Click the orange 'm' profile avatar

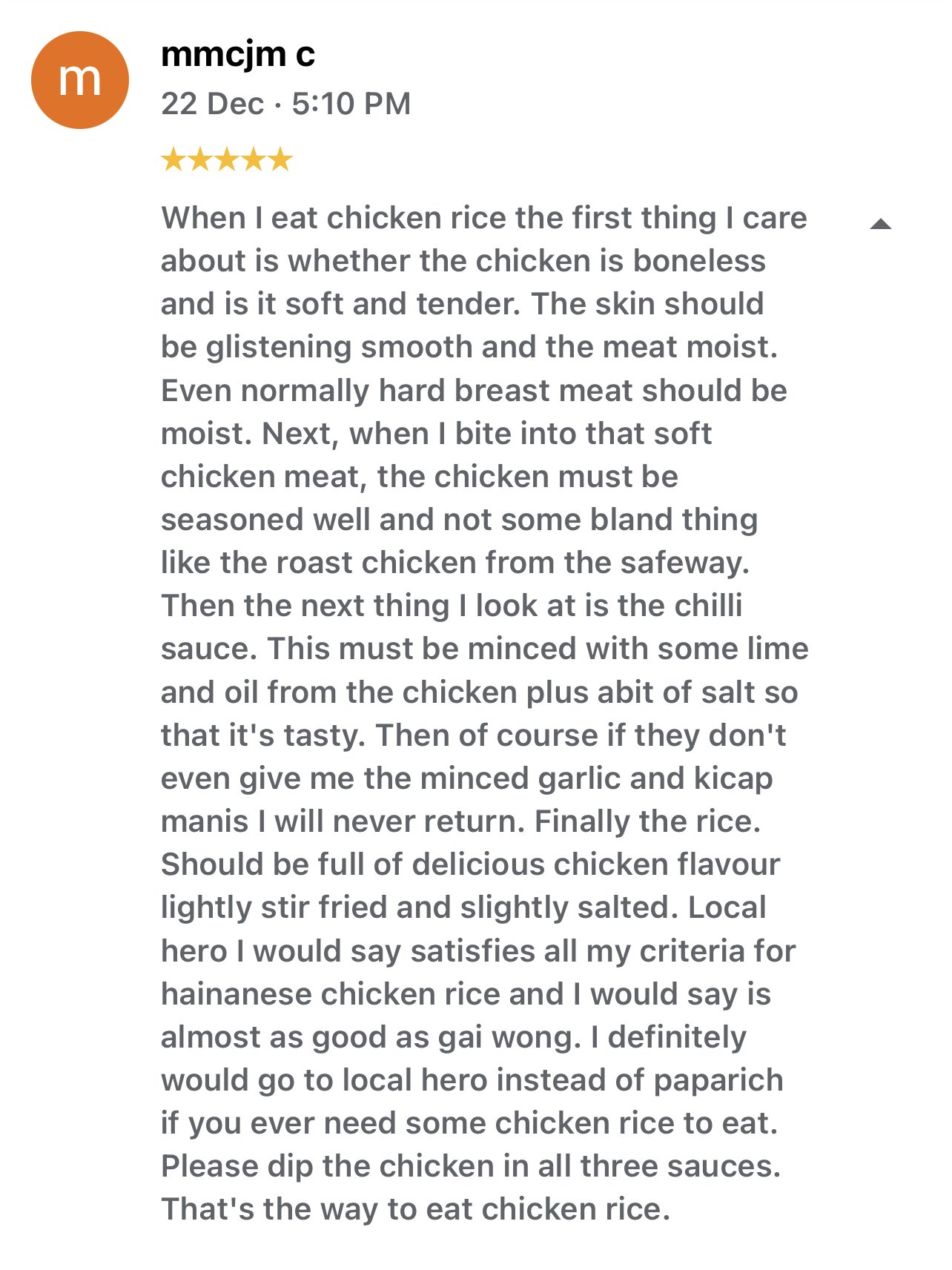79,80
